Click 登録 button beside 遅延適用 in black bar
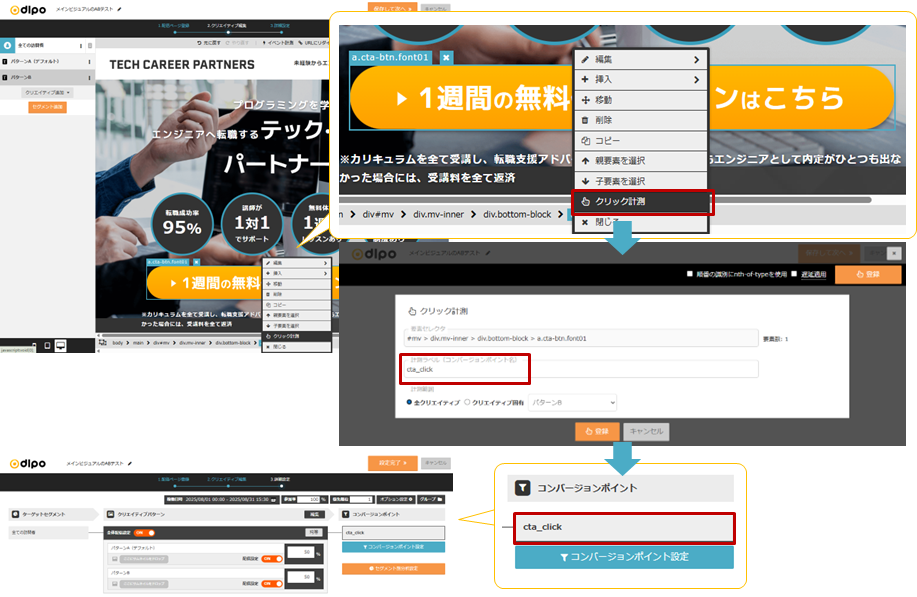 [868, 274]
